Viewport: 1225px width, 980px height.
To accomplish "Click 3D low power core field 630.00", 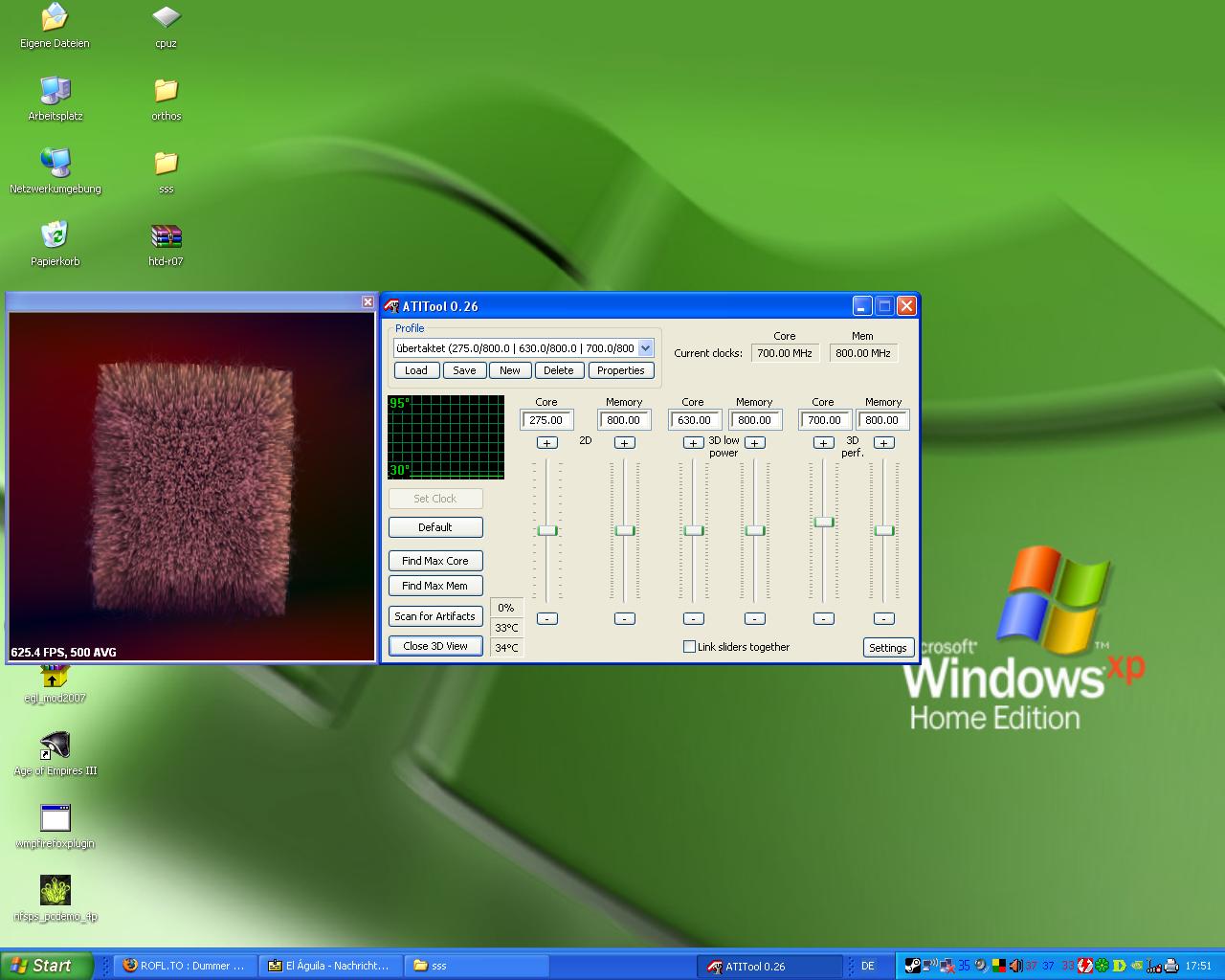I will pos(695,420).
